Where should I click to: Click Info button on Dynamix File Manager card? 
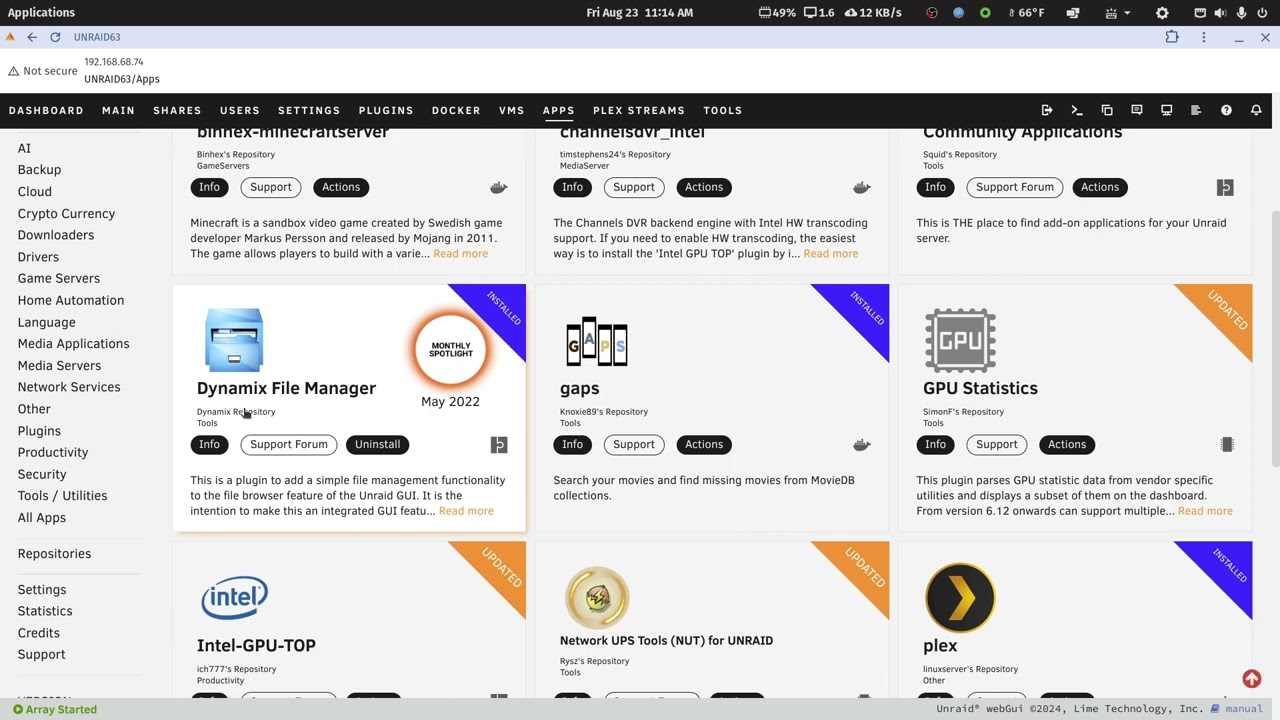[209, 445]
